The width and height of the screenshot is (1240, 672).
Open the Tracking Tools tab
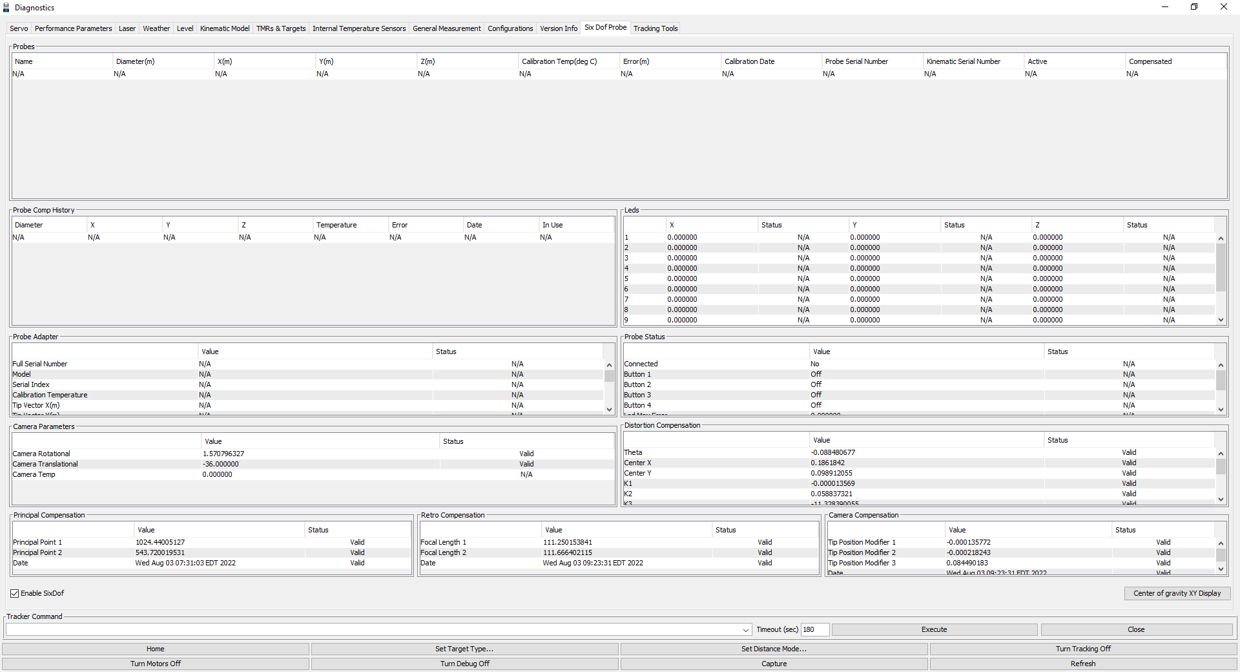pos(655,28)
